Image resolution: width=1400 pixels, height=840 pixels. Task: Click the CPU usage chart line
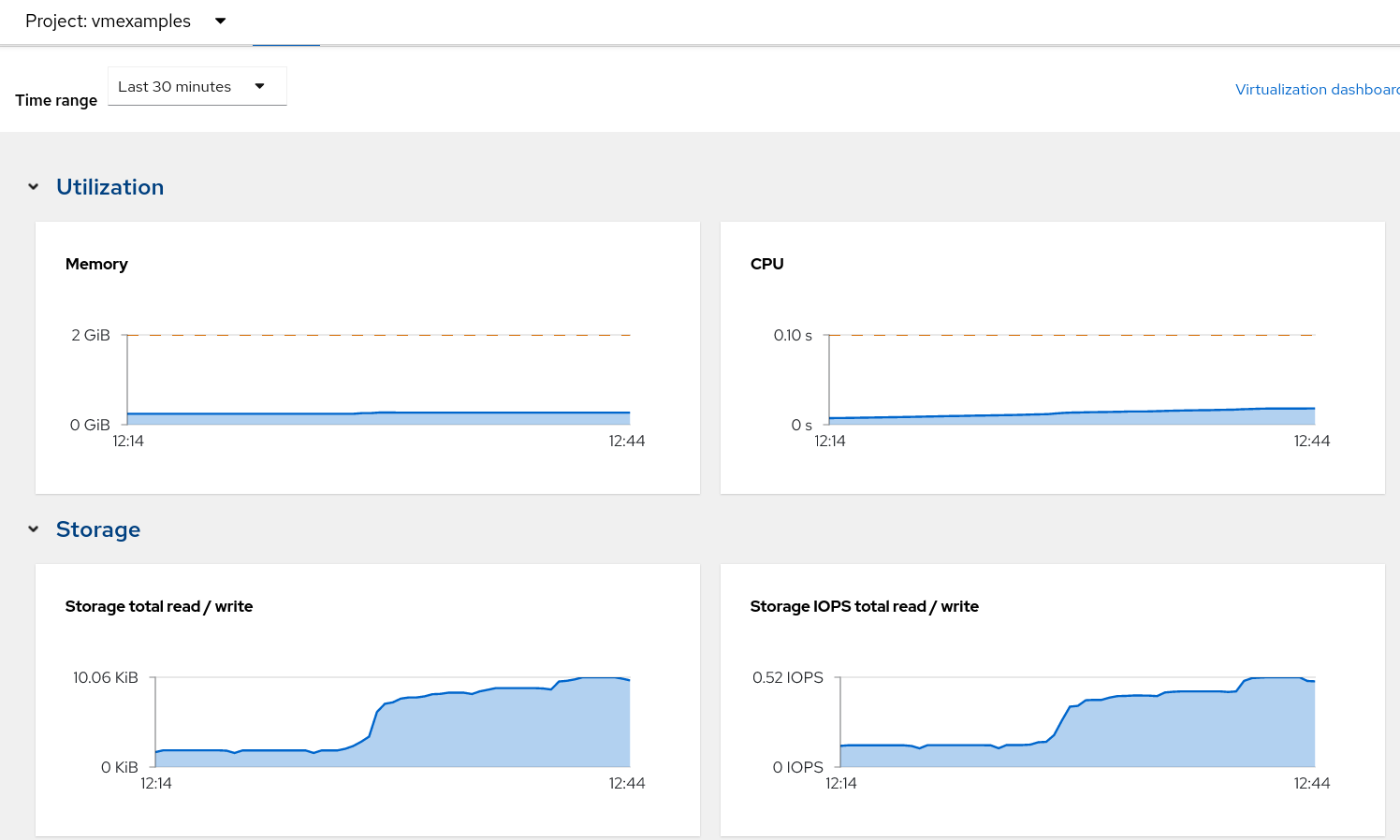tap(1076, 412)
